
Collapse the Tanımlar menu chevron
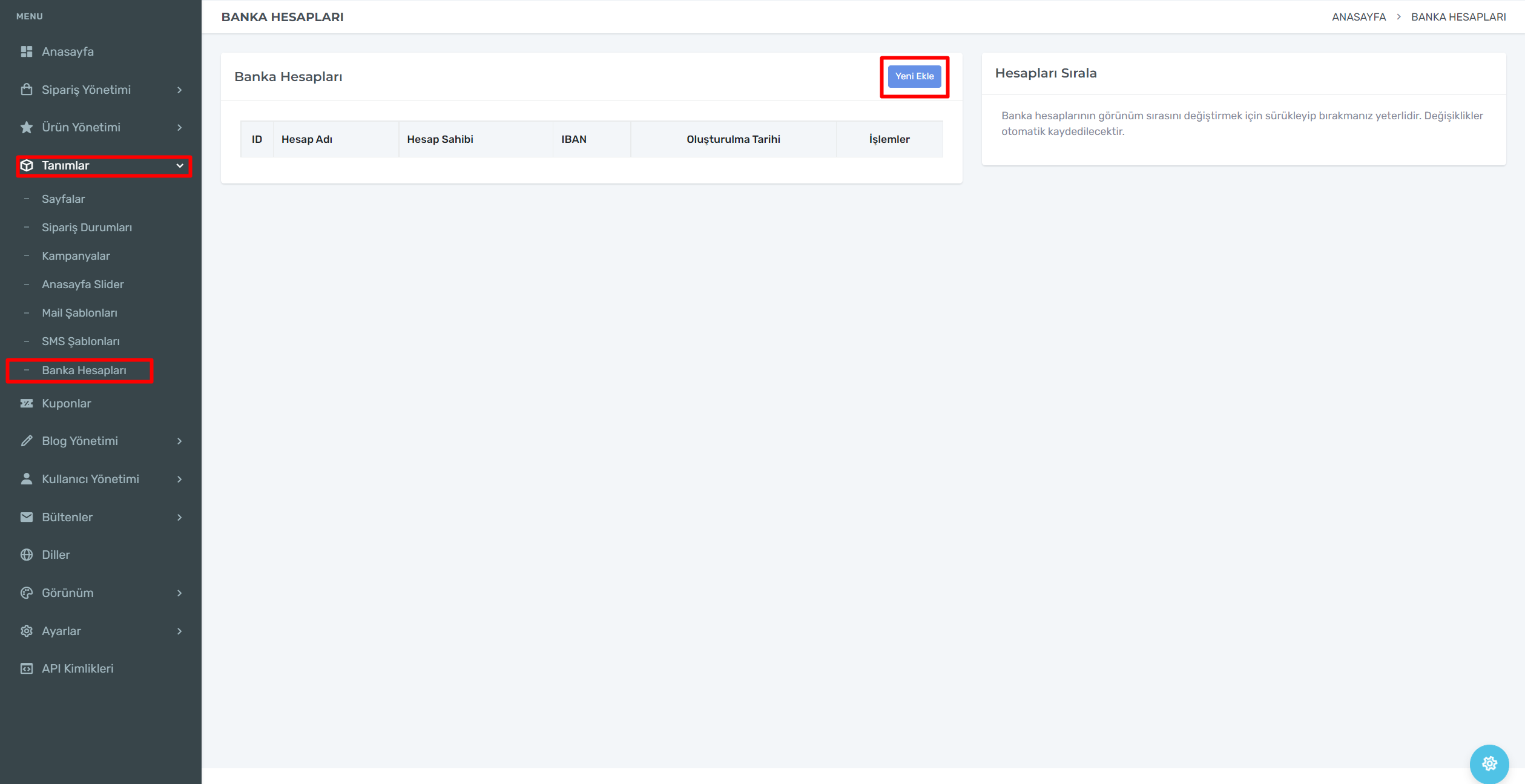pyautogui.click(x=180, y=165)
